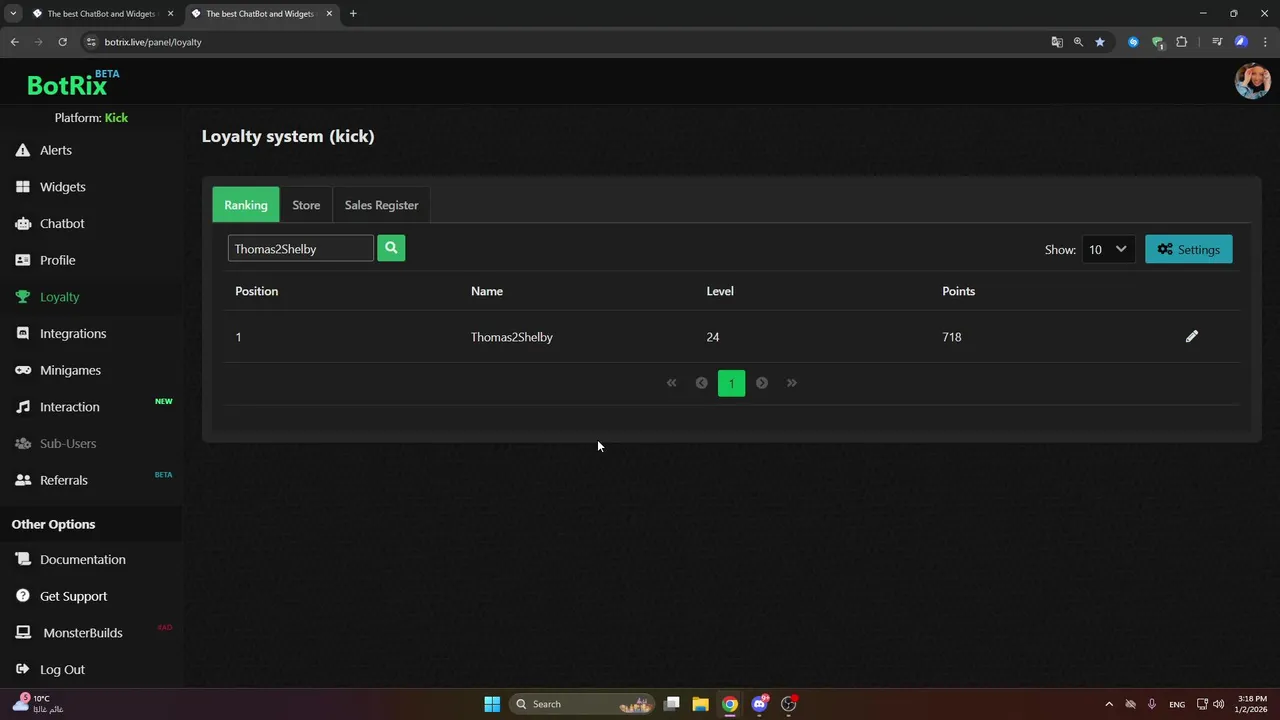Click the Points column header
The height and width of the screenshot is (720, 1280).
click(x=958, y=291)
